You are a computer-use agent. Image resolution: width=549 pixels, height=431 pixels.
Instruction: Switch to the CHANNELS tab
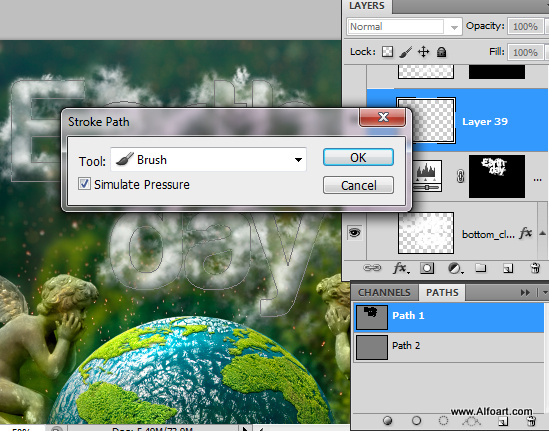[x=384, y=292]
